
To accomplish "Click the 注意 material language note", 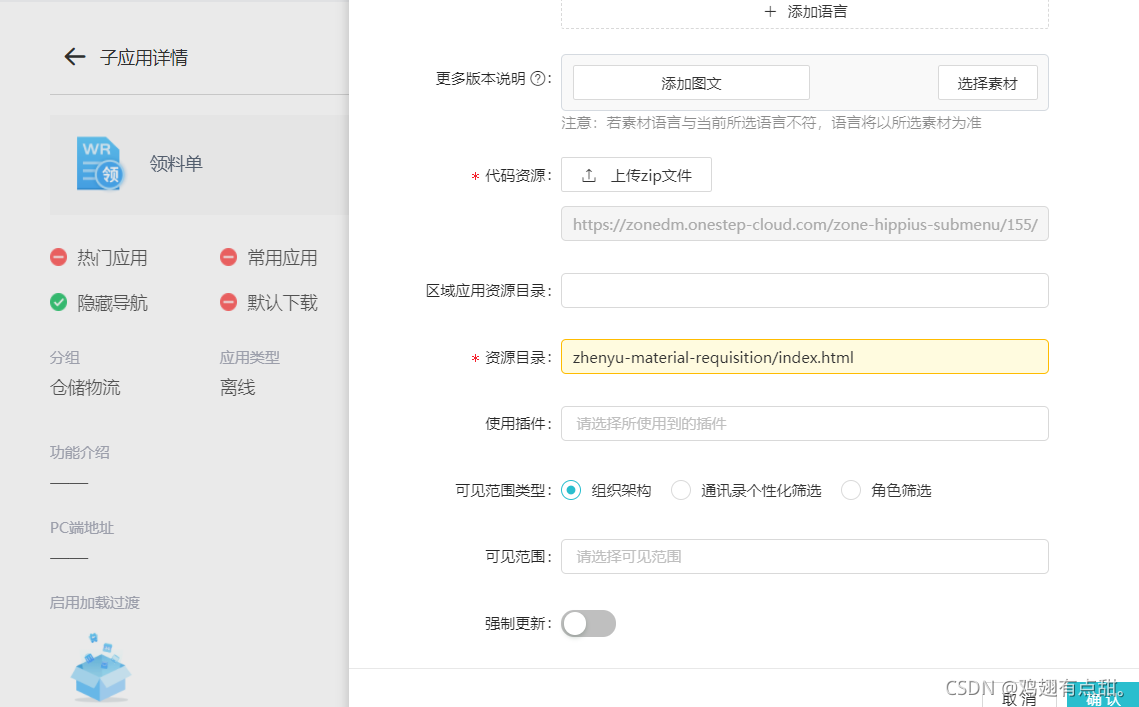I will tap(771, 123).
